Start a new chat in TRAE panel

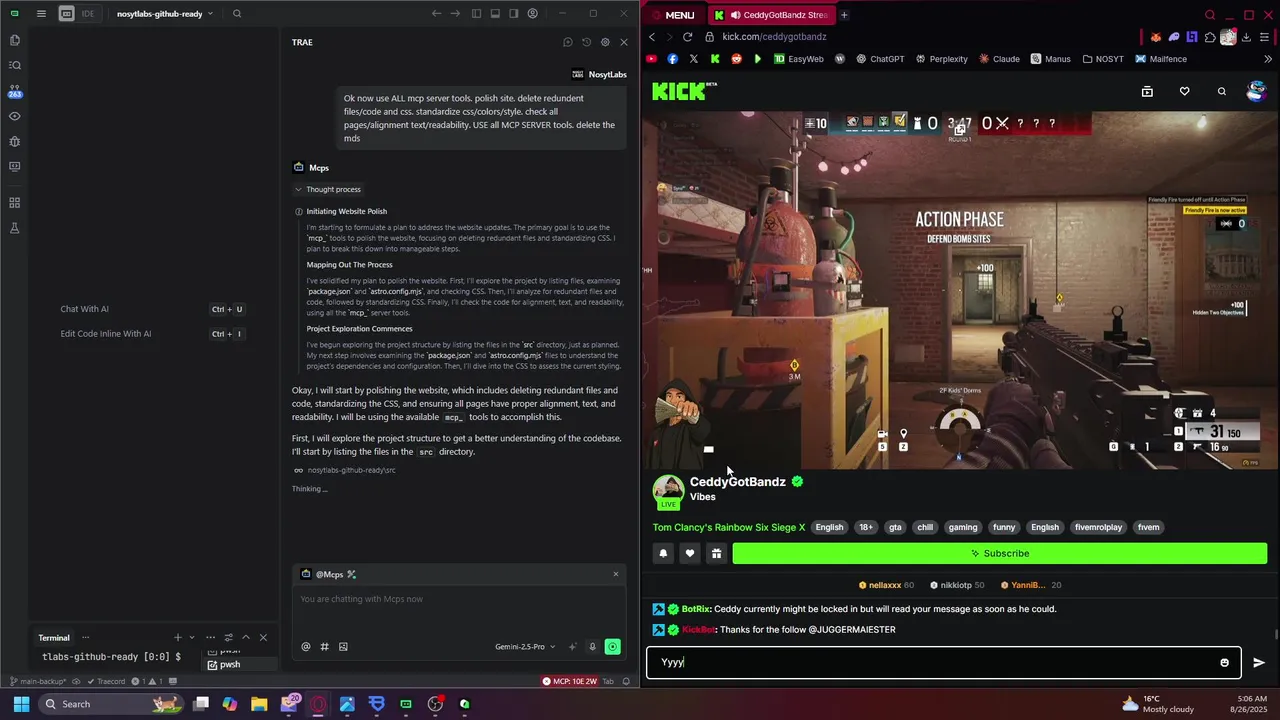point(567,42)
